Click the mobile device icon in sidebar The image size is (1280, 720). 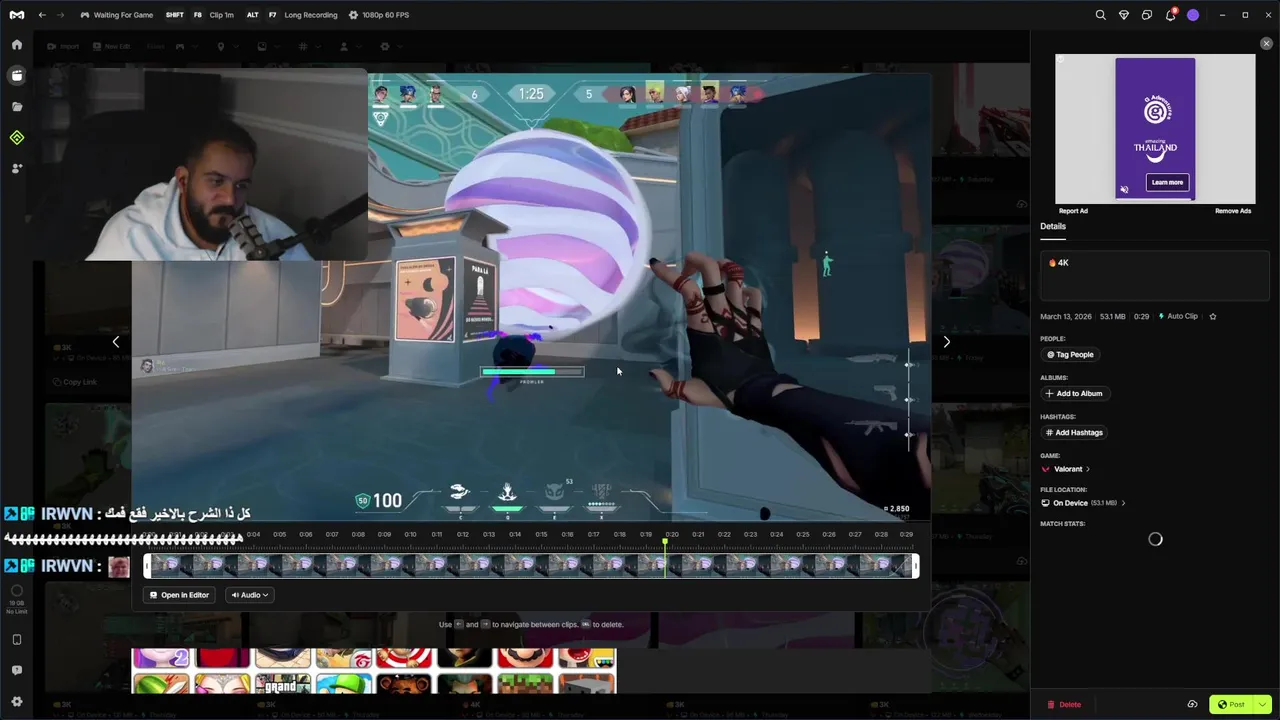[17, 640]
